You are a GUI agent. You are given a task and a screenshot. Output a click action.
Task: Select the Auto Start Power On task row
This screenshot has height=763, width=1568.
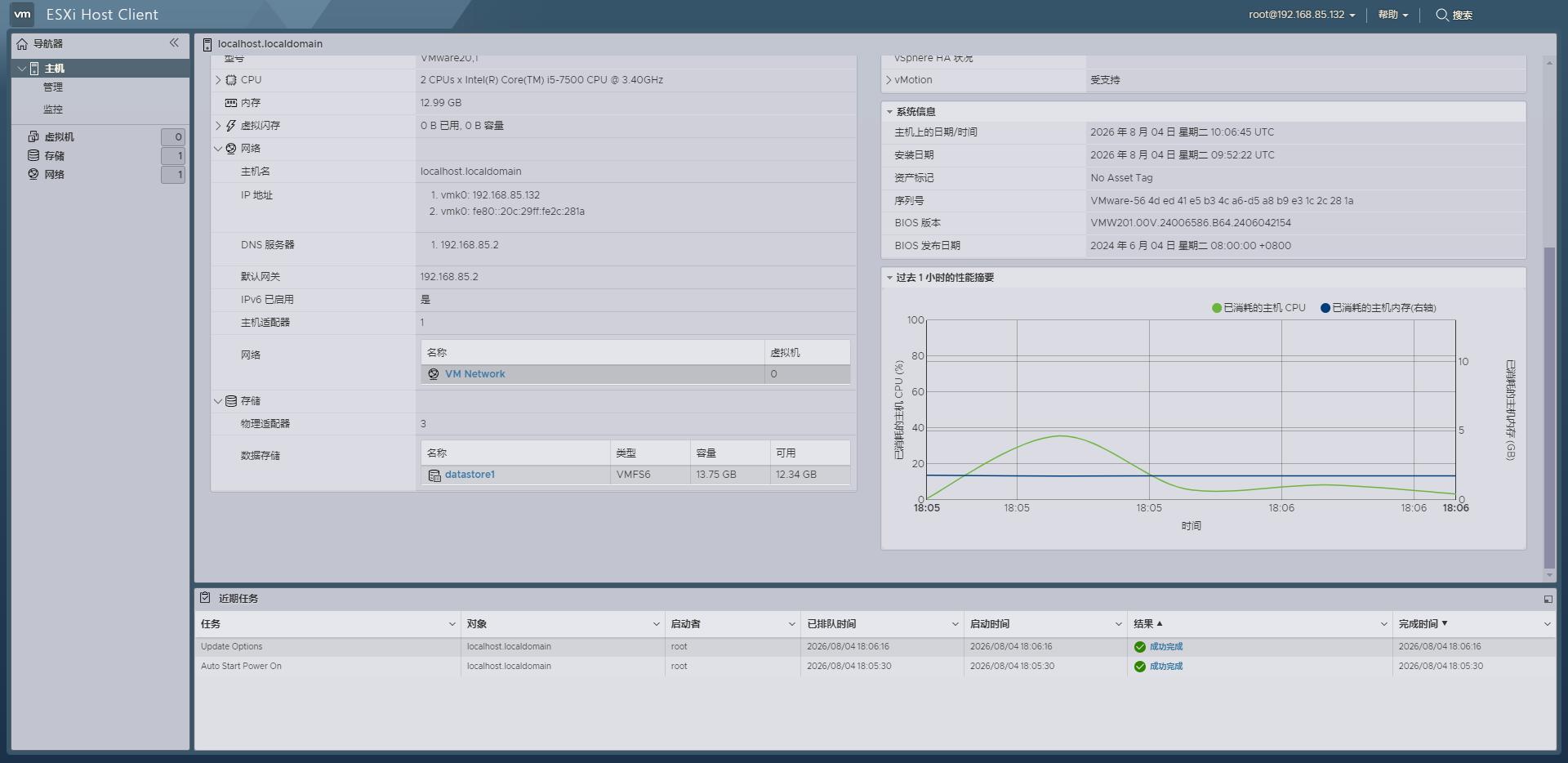tap(875, 667)
